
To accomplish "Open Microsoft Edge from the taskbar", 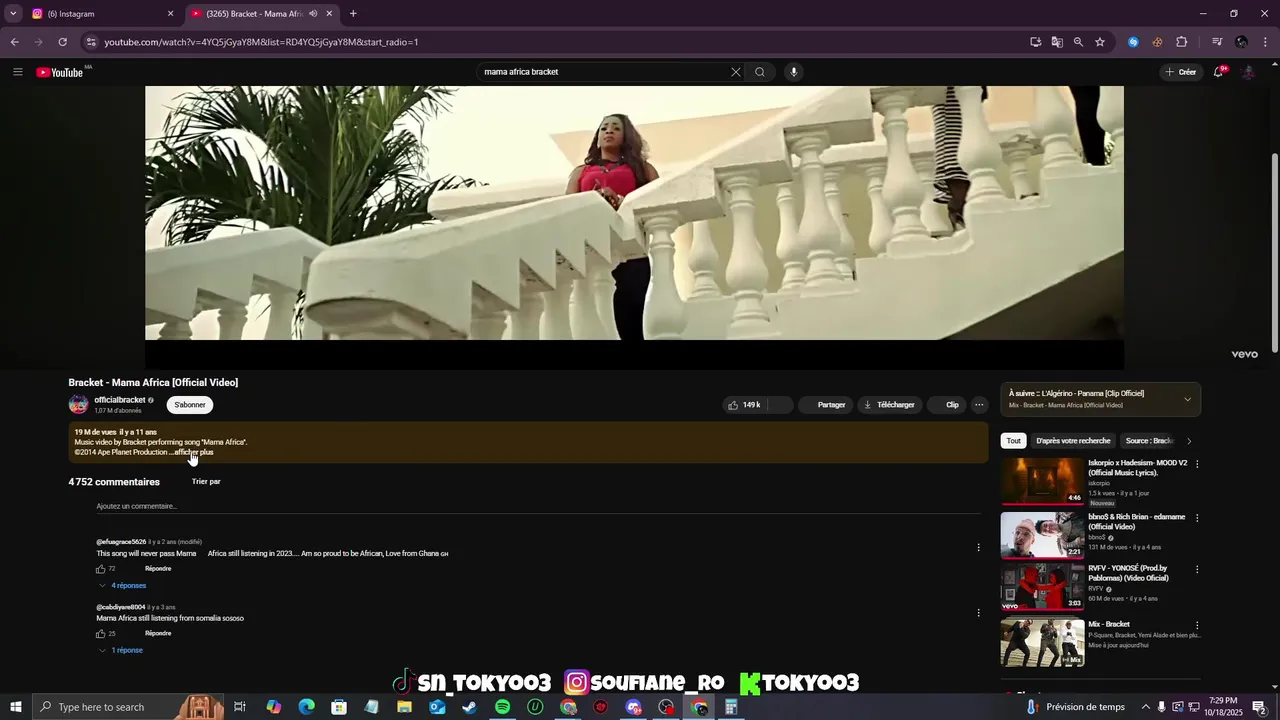I will point(306,707).
